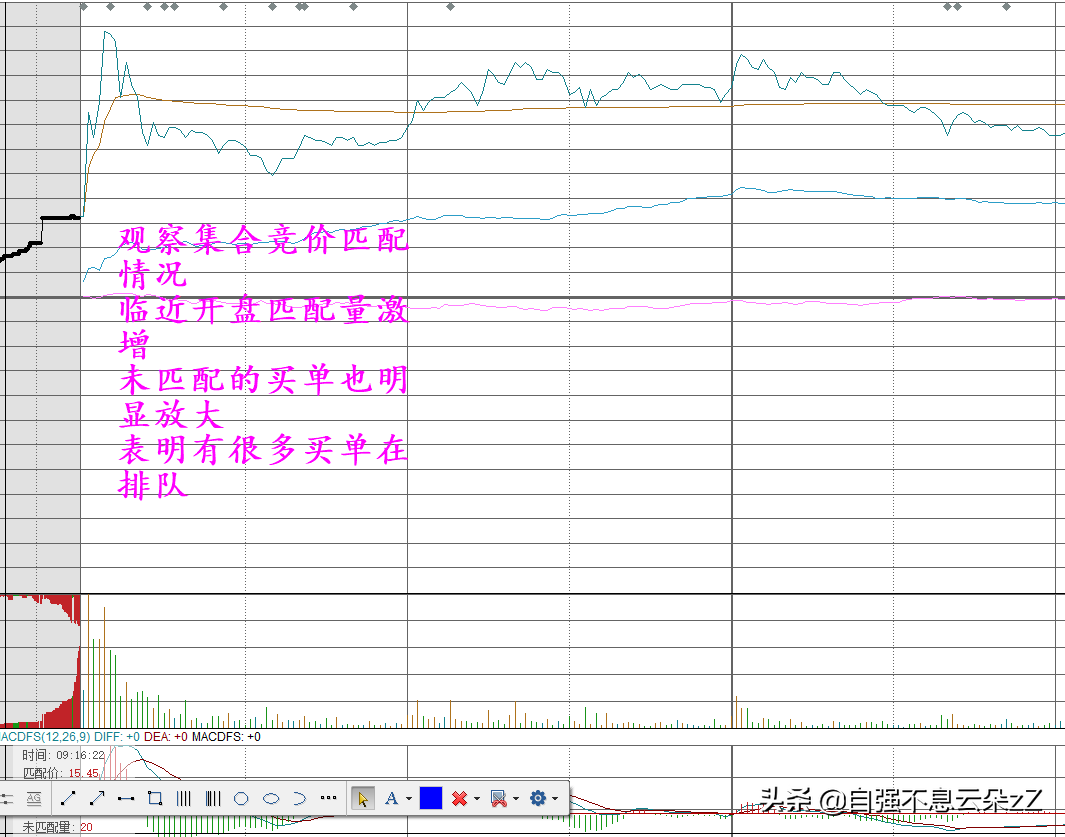Screen dimensions: 1065x837
Task: Click the AG label icon in toolbar
Action: tap(33, 798)
